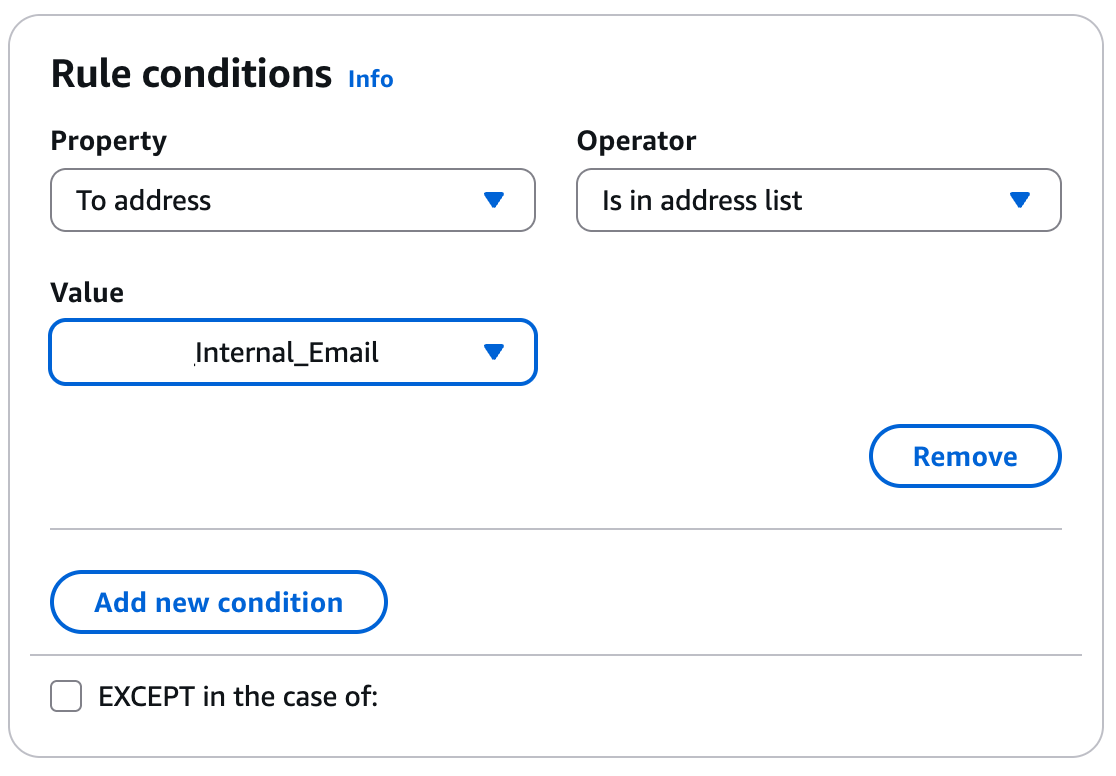
Task: Click the Operator field label
Action: (x=636, y=141)
